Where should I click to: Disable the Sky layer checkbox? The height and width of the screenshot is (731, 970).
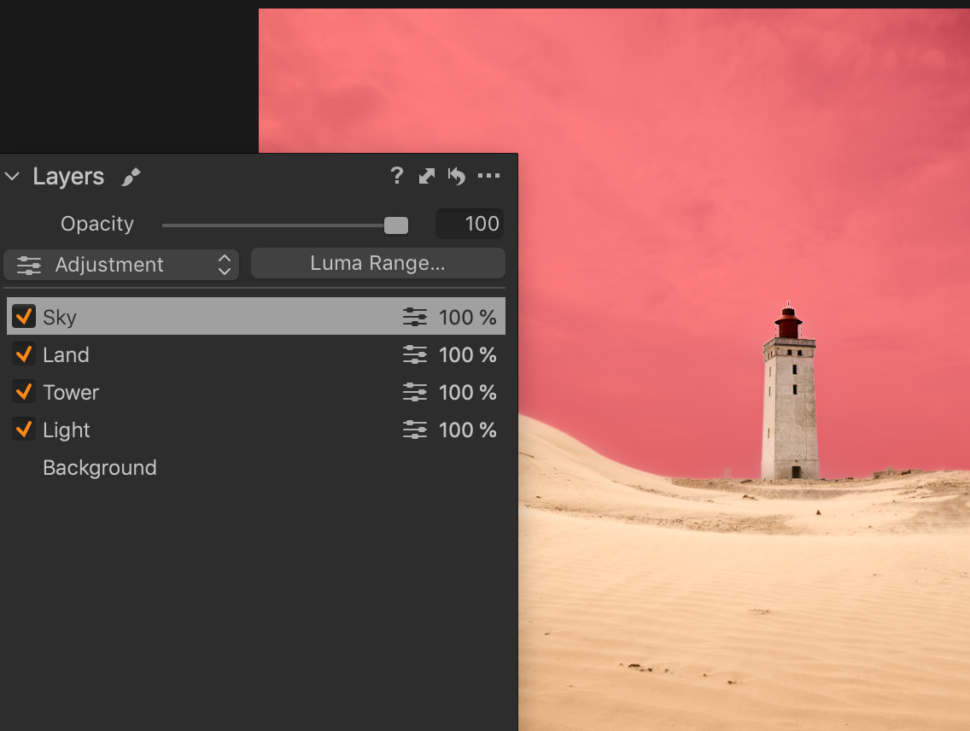(25, 316)
